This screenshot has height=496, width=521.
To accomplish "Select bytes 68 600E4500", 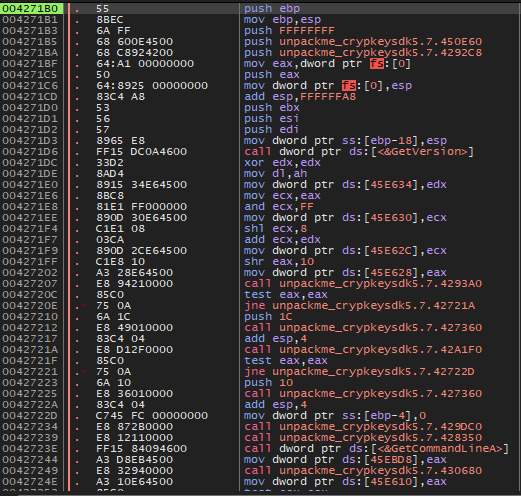I will click(x=134, y=41).
